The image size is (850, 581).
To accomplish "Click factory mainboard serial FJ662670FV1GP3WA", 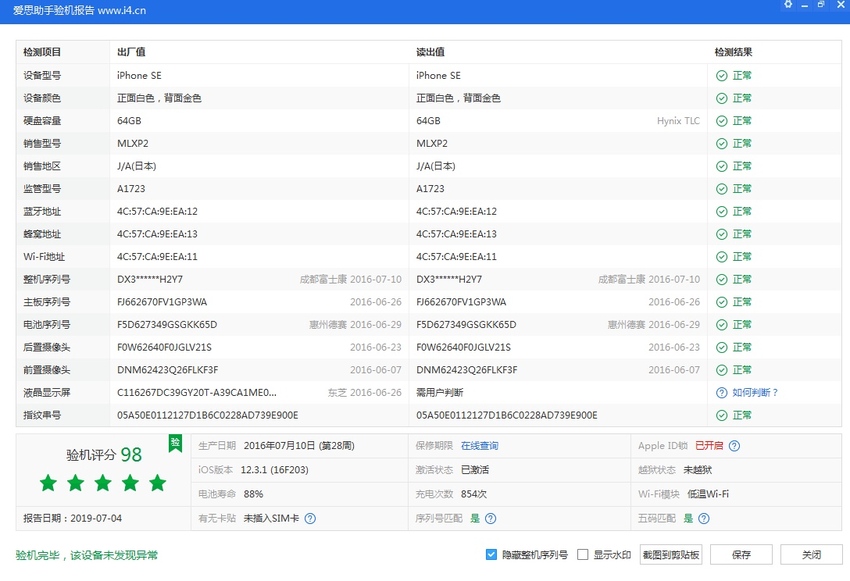I will 162,302.
